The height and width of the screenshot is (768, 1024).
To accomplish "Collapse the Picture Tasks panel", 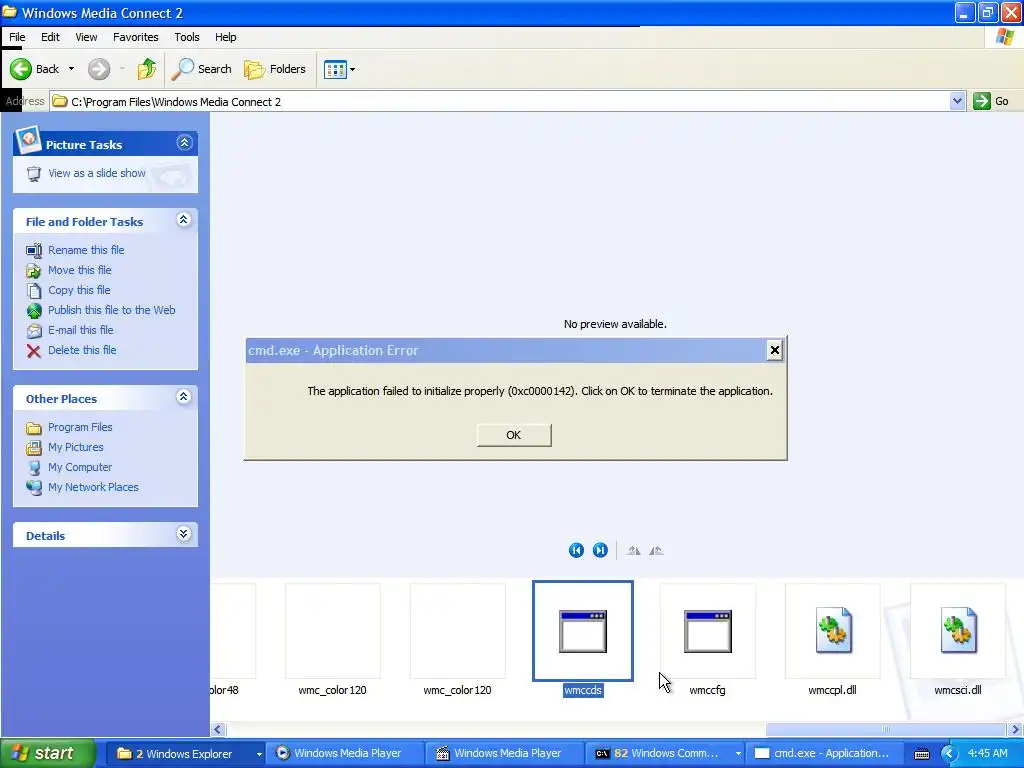I will point(185,142).
